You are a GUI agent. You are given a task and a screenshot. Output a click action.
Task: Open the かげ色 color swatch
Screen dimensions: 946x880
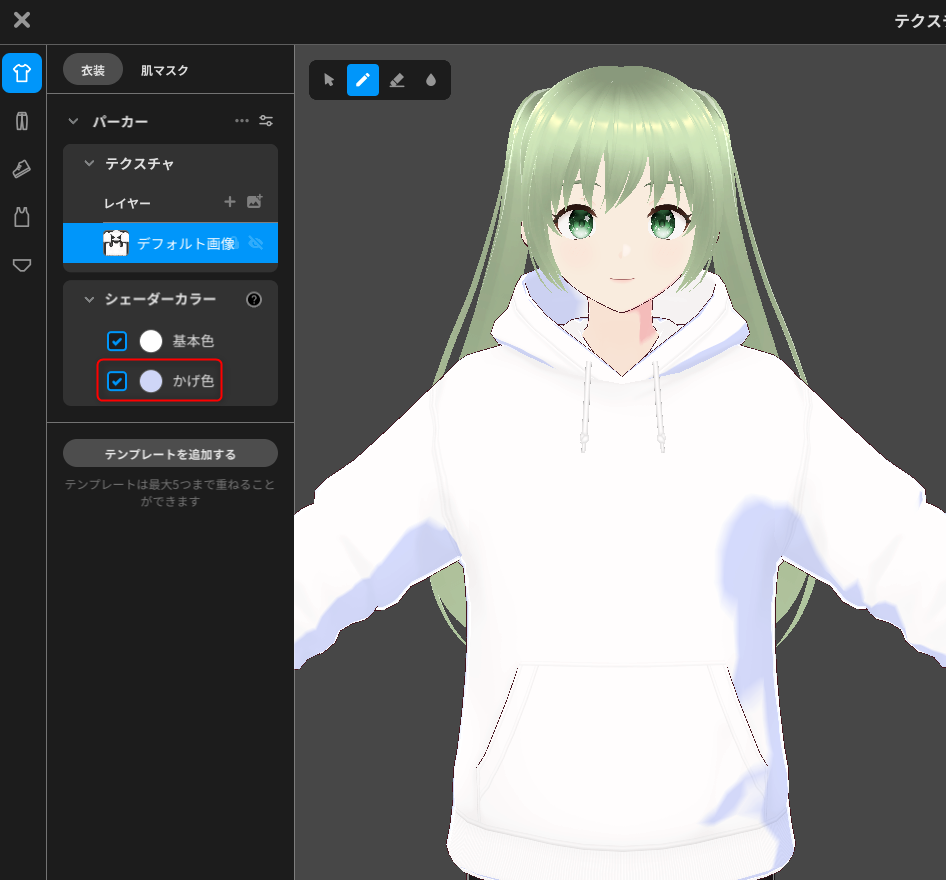[x=150, y=381]
